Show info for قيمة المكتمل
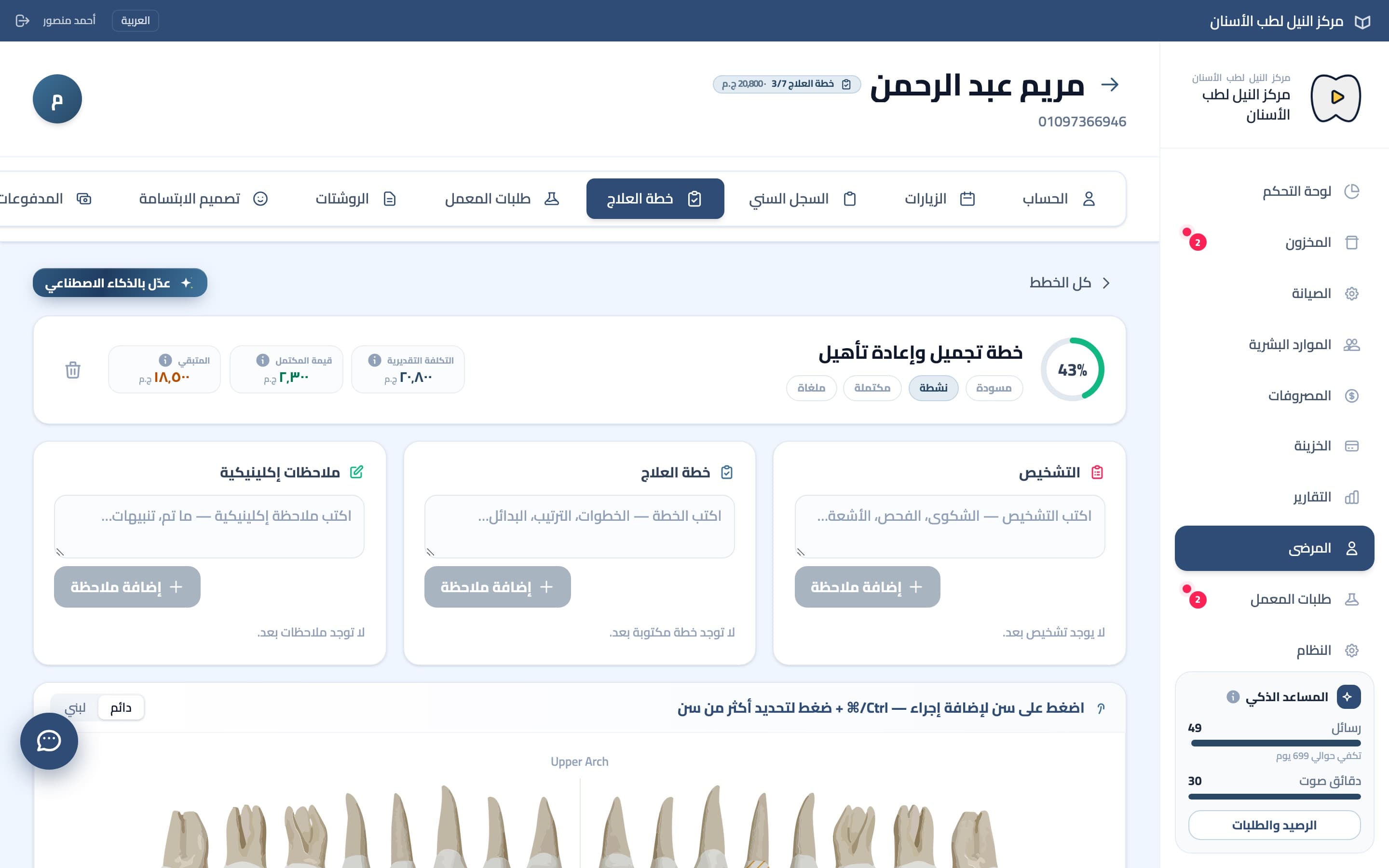 262,360
